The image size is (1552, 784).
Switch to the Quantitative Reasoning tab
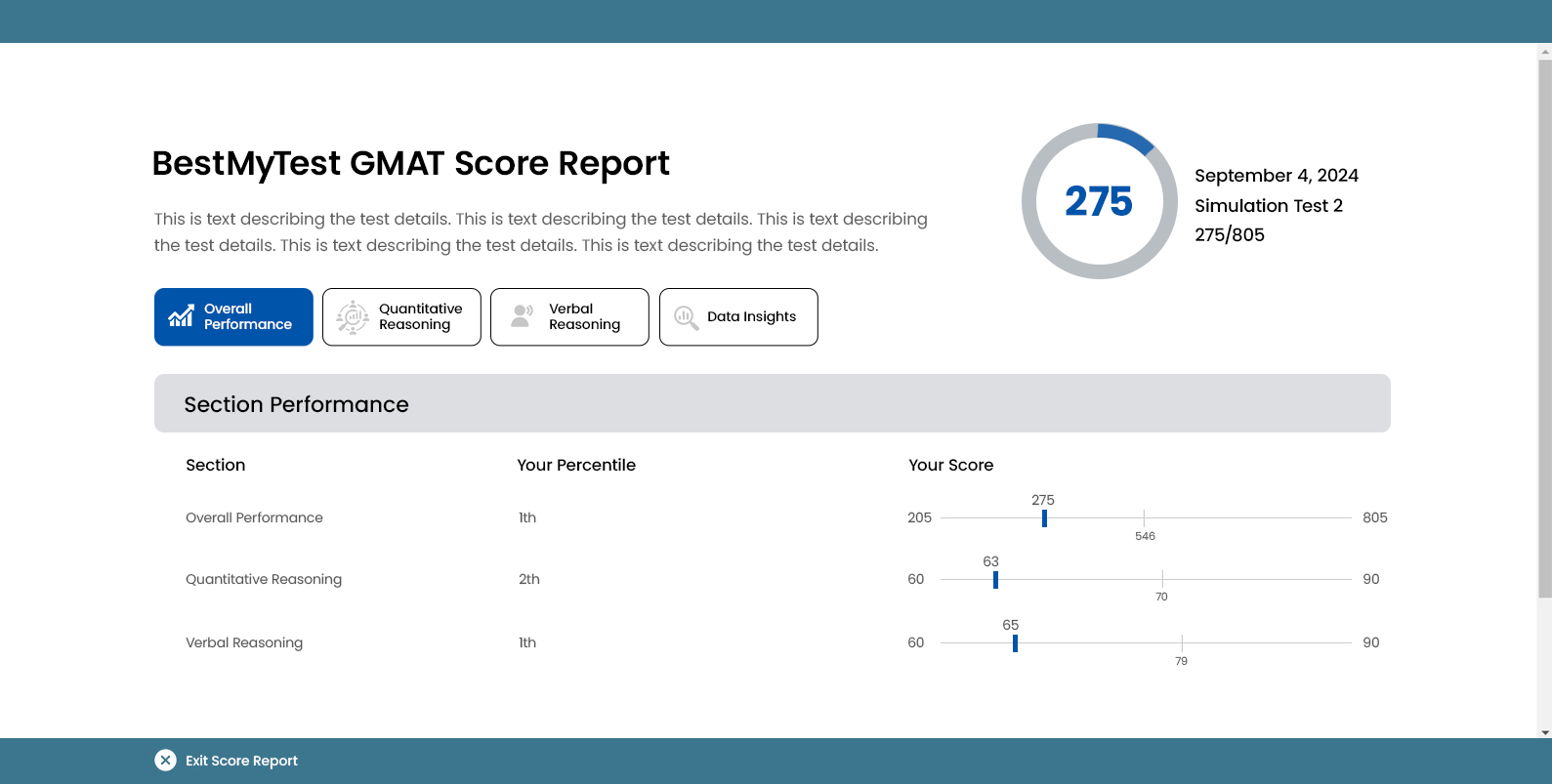tap(401, 316)
